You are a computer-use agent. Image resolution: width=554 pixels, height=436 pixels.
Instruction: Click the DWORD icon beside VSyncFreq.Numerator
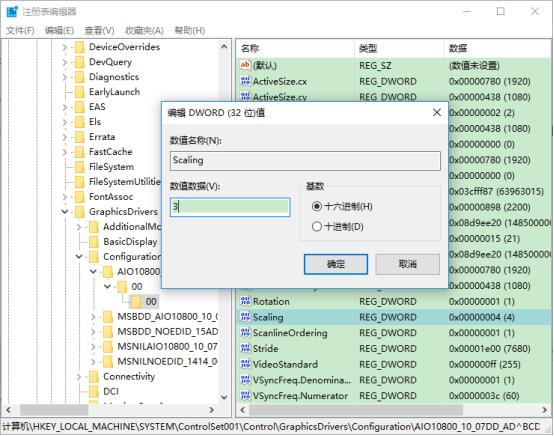coord(245,395)
